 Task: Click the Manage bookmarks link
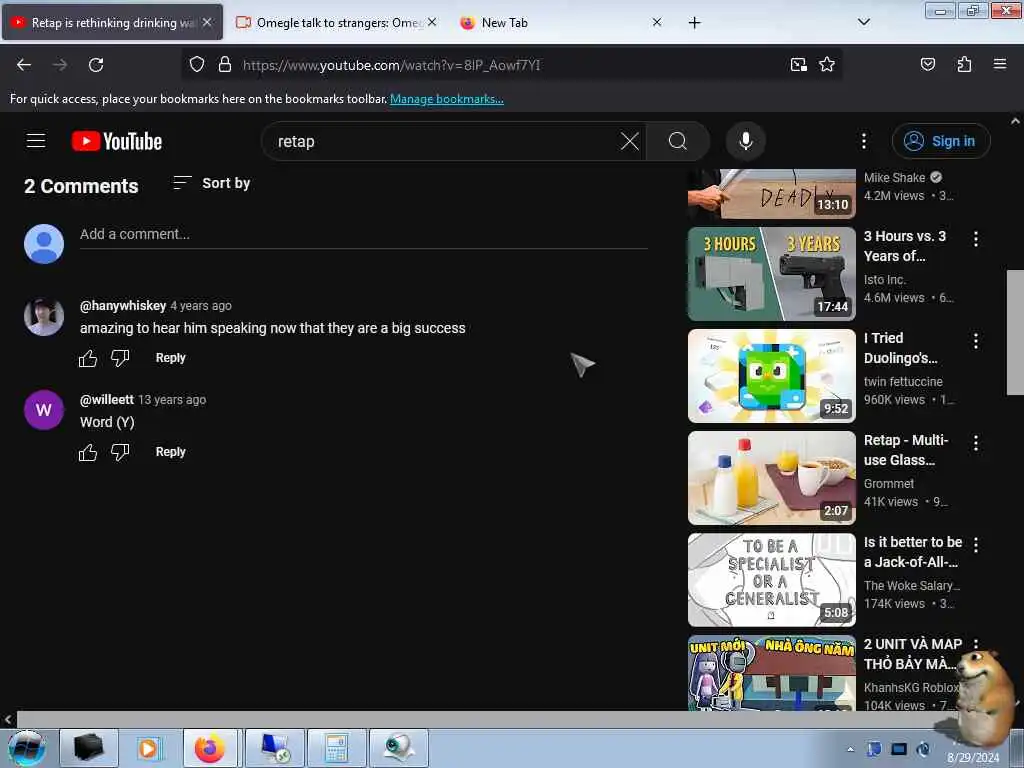coord(447,99)
